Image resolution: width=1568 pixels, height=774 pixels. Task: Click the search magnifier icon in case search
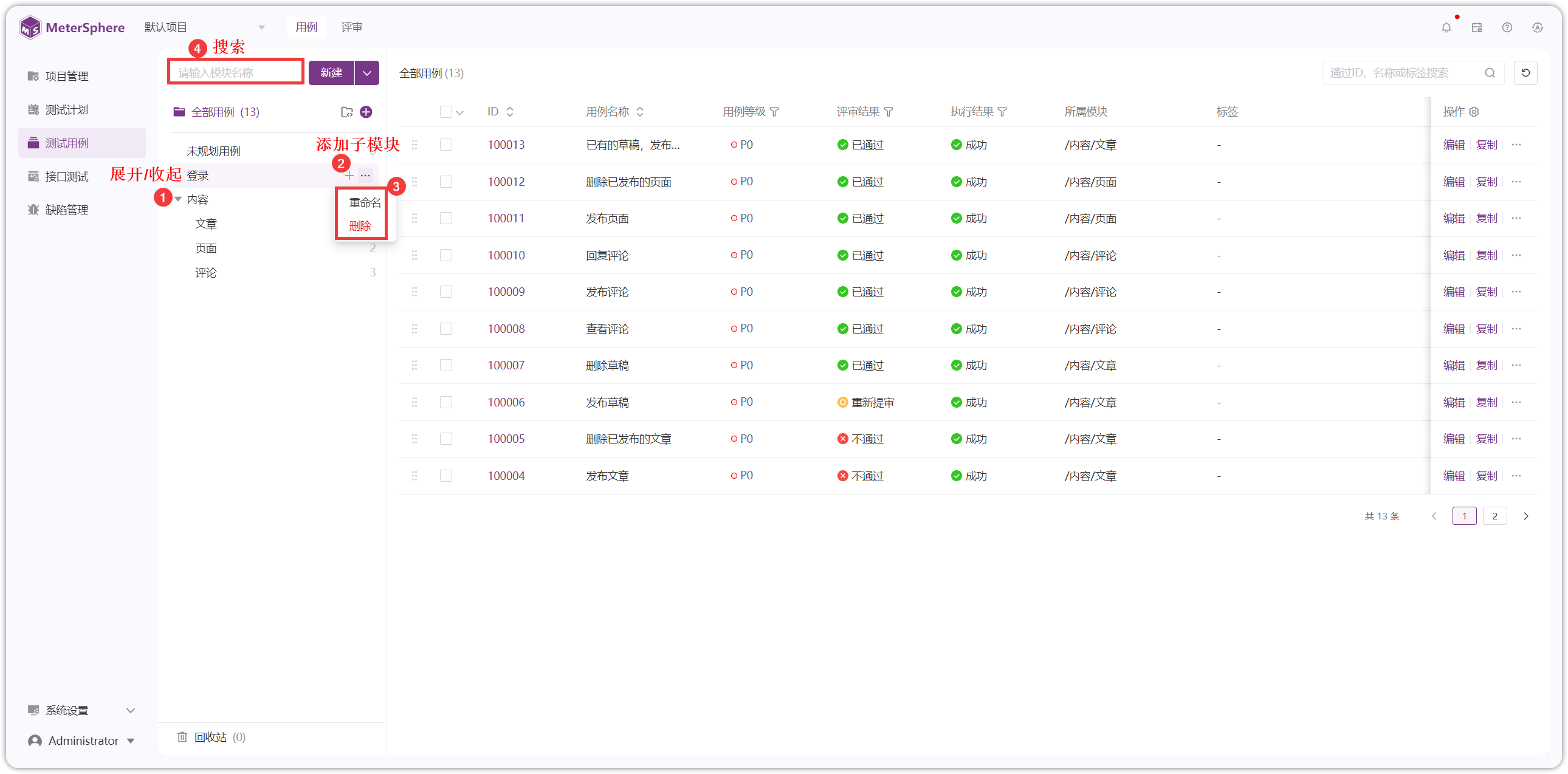[1490, 73]
